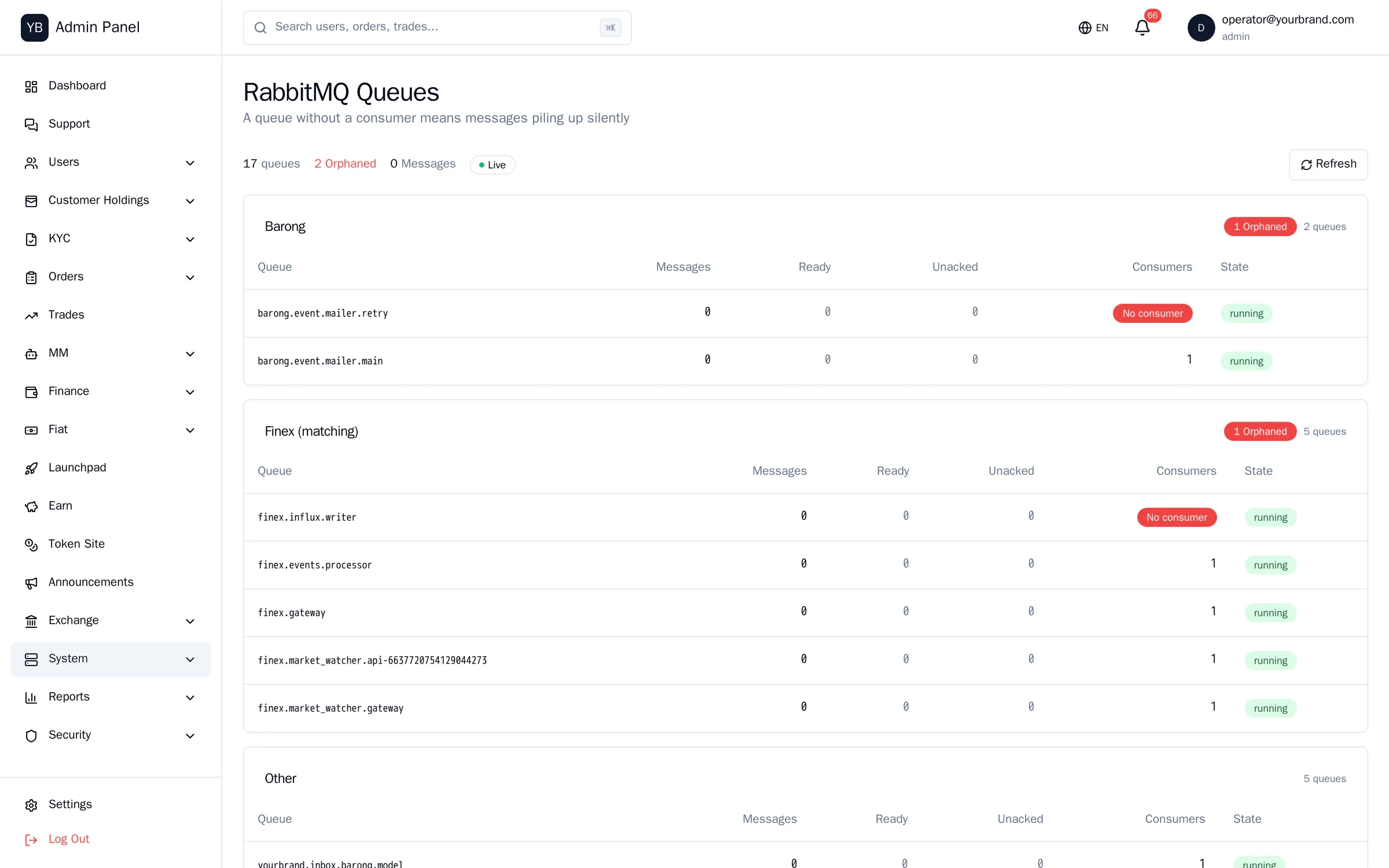This screenshot has width=1389, height=868.
Task: Click the Launchpad rocket icon
Action: pyautogui.click(x=31, y=468)
